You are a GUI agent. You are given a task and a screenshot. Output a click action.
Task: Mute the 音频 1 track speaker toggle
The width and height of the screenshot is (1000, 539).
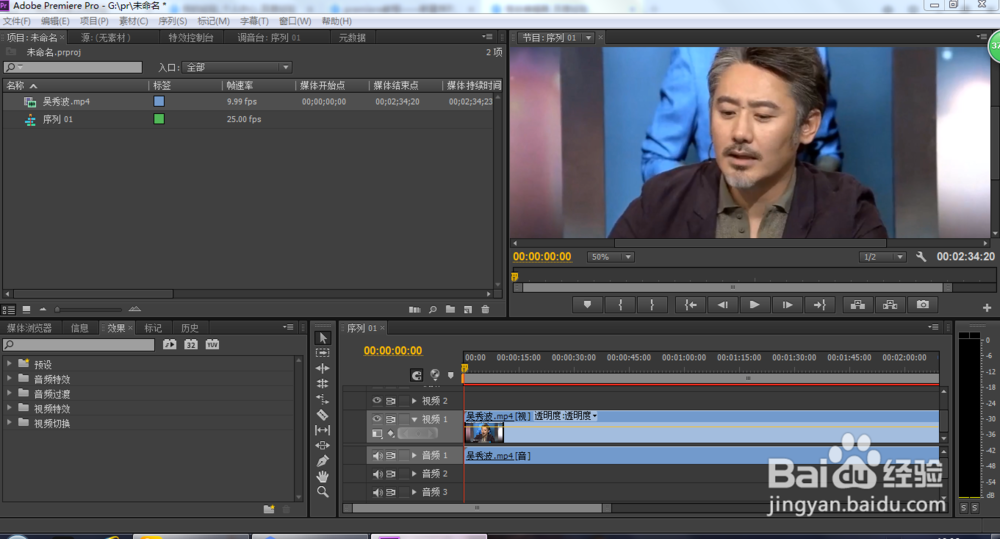coord(378,455)
